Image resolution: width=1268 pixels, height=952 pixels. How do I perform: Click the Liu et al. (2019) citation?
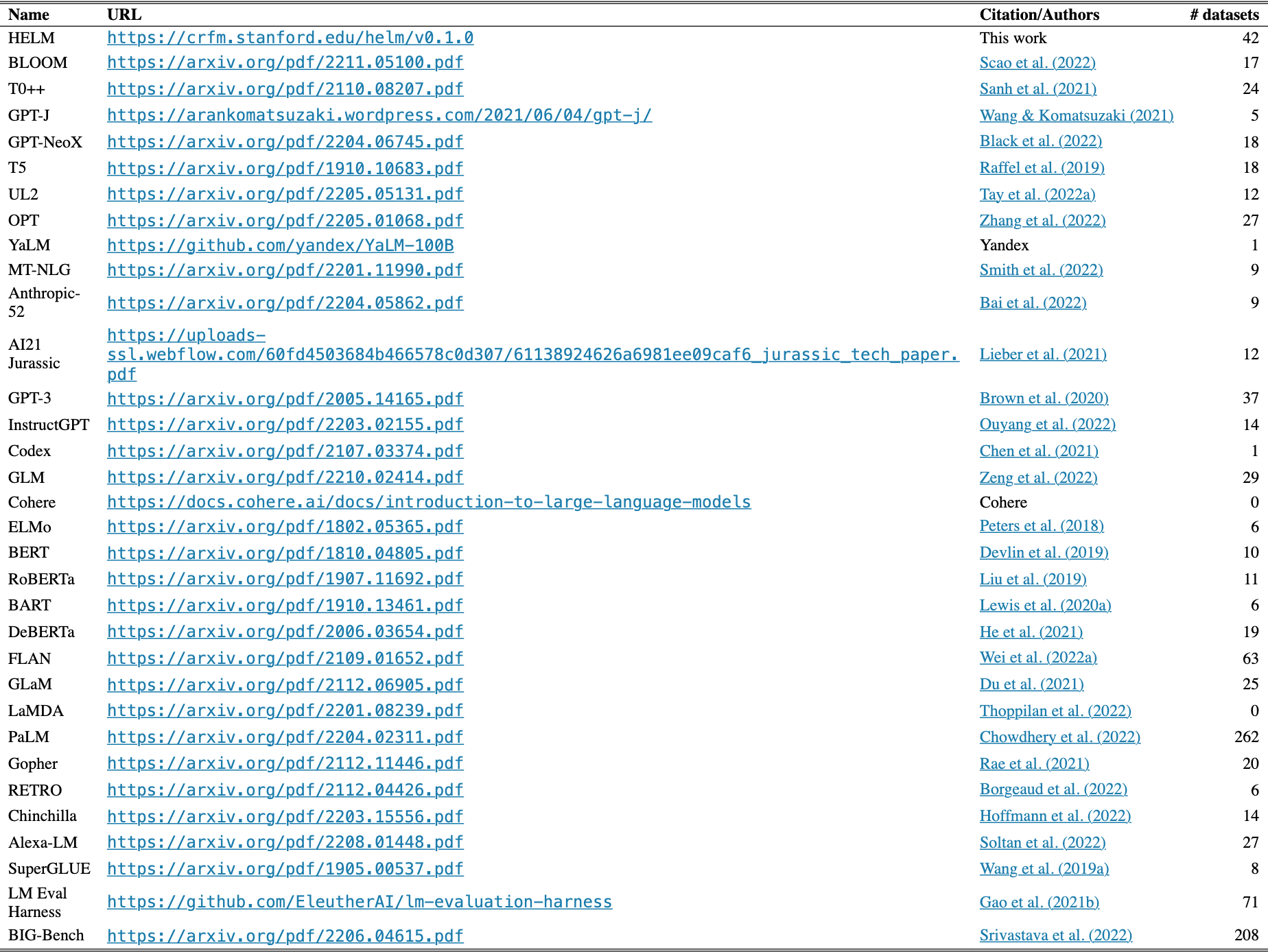click(1033, 579)
